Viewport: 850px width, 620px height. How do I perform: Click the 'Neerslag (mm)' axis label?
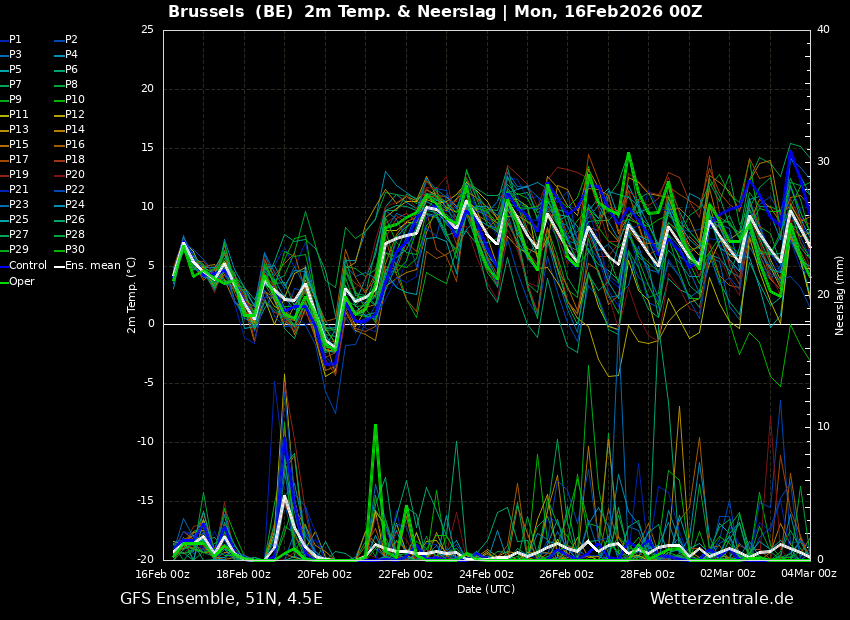[x=839, y=295]
